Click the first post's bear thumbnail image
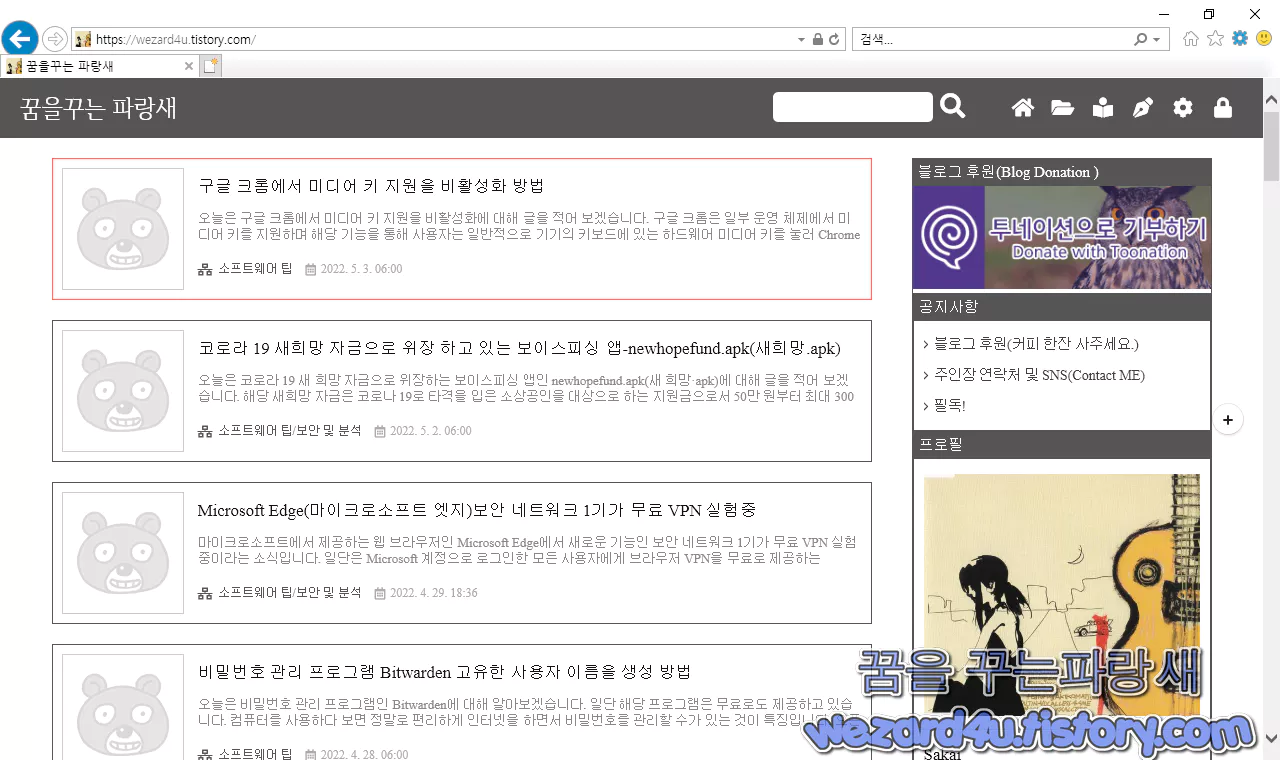 pos(122,228)
